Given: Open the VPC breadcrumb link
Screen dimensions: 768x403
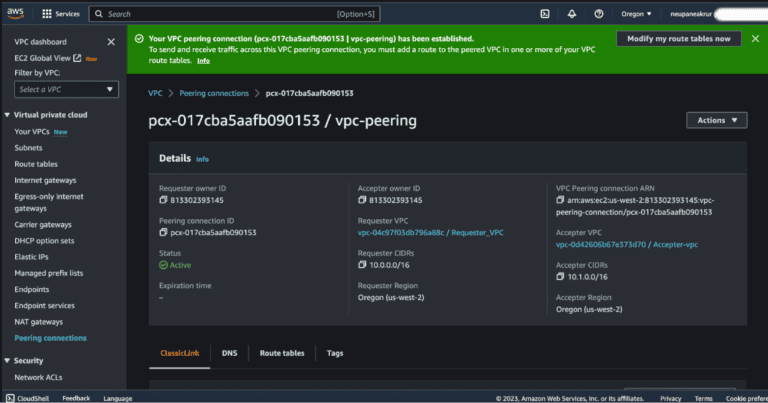Looking at the screenshot, I should (x=155, y=93).
